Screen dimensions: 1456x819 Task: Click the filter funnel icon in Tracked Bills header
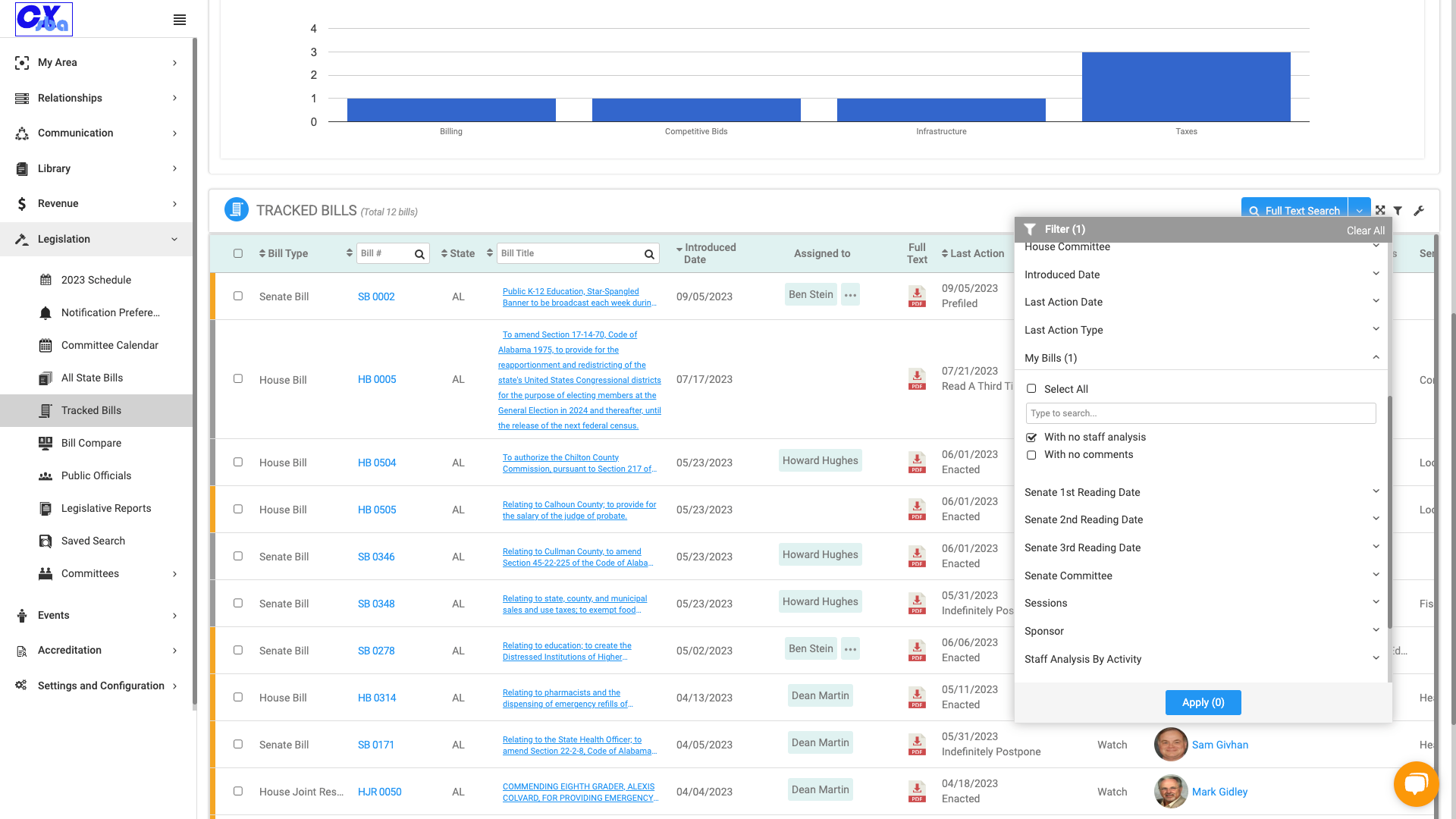coord(1398,211)
